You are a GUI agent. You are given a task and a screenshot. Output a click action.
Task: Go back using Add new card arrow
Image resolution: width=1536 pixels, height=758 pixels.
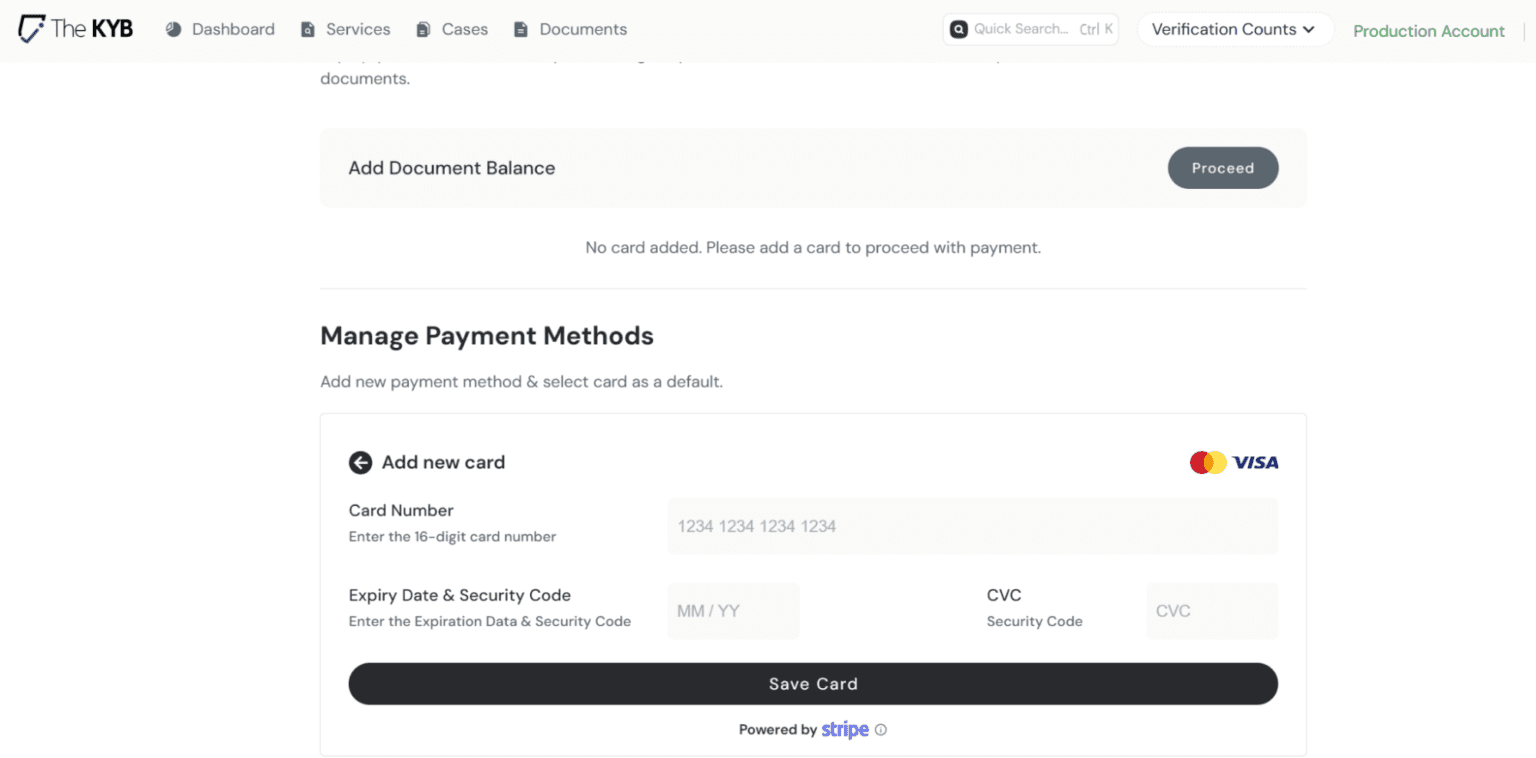[360, 462]
